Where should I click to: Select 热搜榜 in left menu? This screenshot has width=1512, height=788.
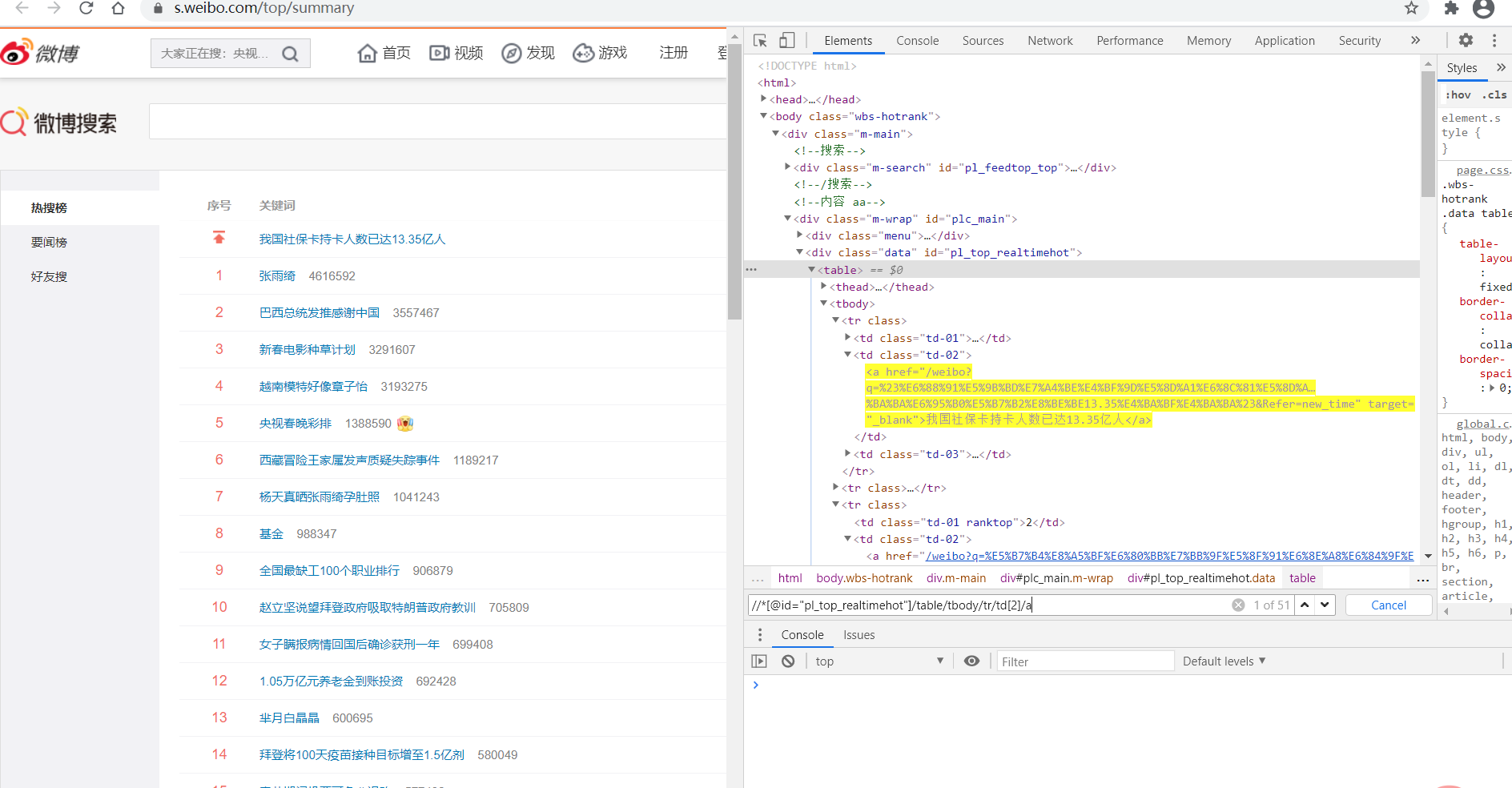(x=49, y=208)
